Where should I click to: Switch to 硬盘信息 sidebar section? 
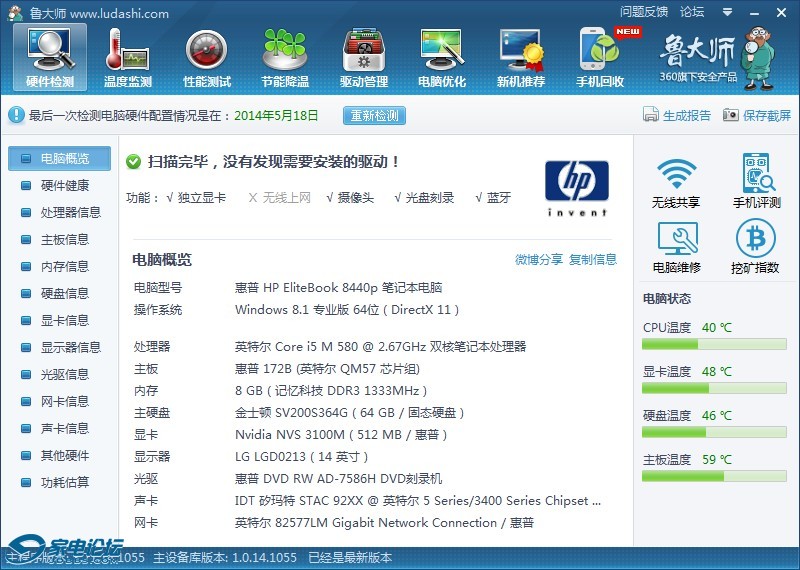(64, 294)
